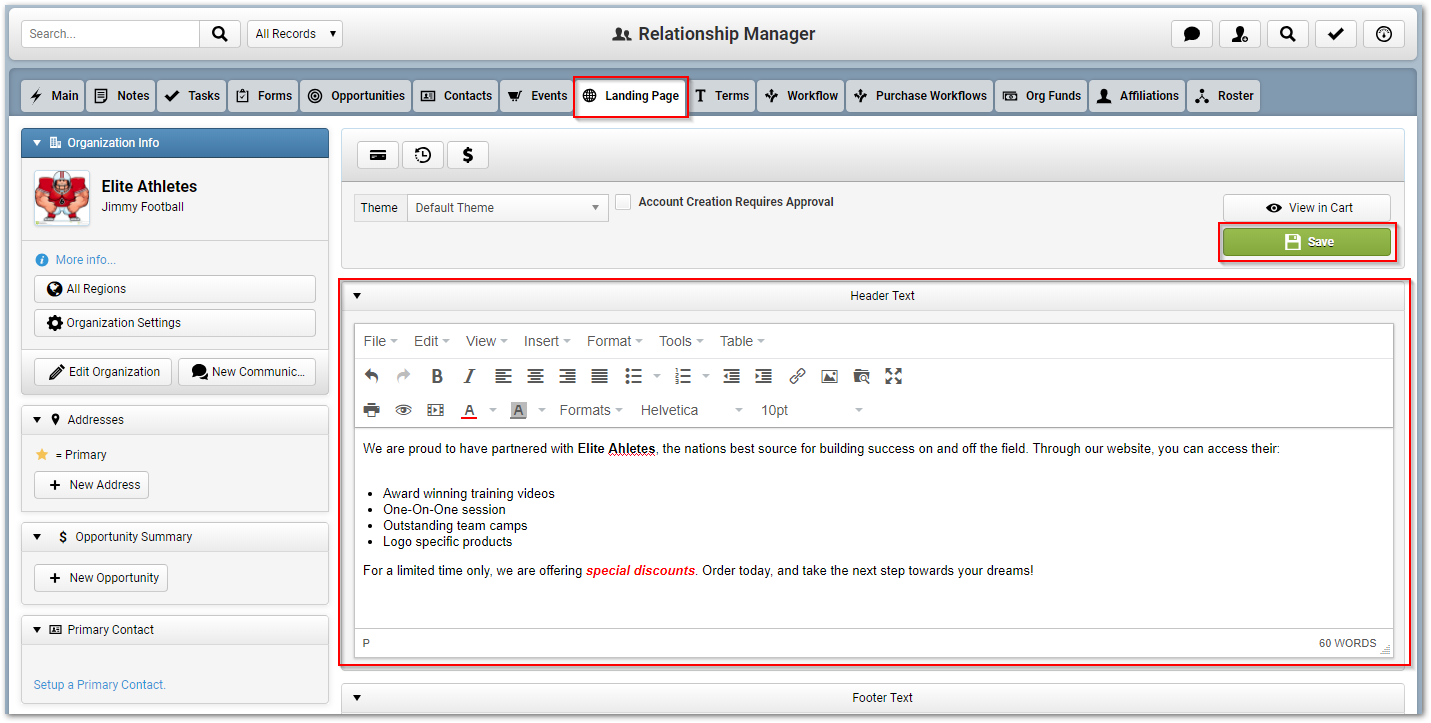The height and width of the screenshot is (723, 1431).
Task: Click the checkmark icon in top-right toolbar
Action: click(x=1336, y=34)
